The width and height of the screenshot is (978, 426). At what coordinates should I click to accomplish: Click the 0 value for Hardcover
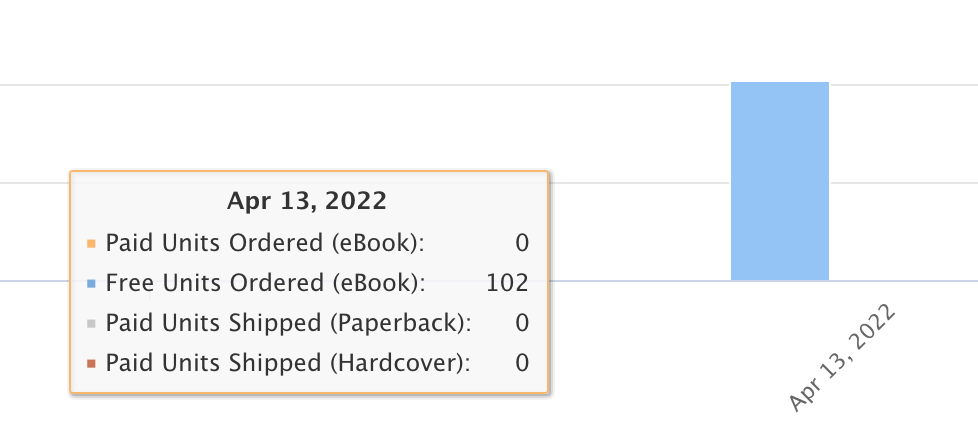pyautogui.click(x=522, y=362)
